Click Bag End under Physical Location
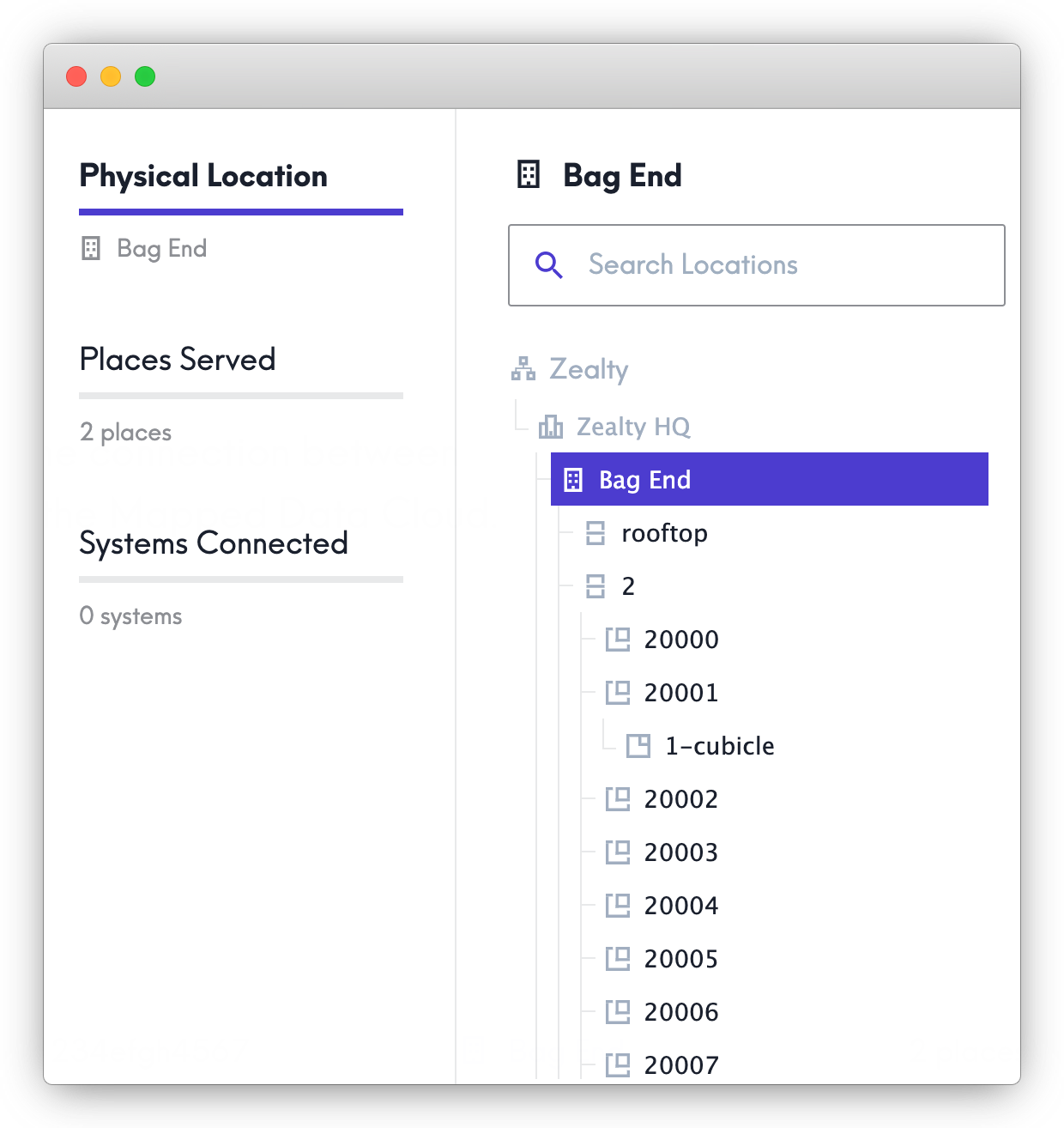 coord(161,249)
